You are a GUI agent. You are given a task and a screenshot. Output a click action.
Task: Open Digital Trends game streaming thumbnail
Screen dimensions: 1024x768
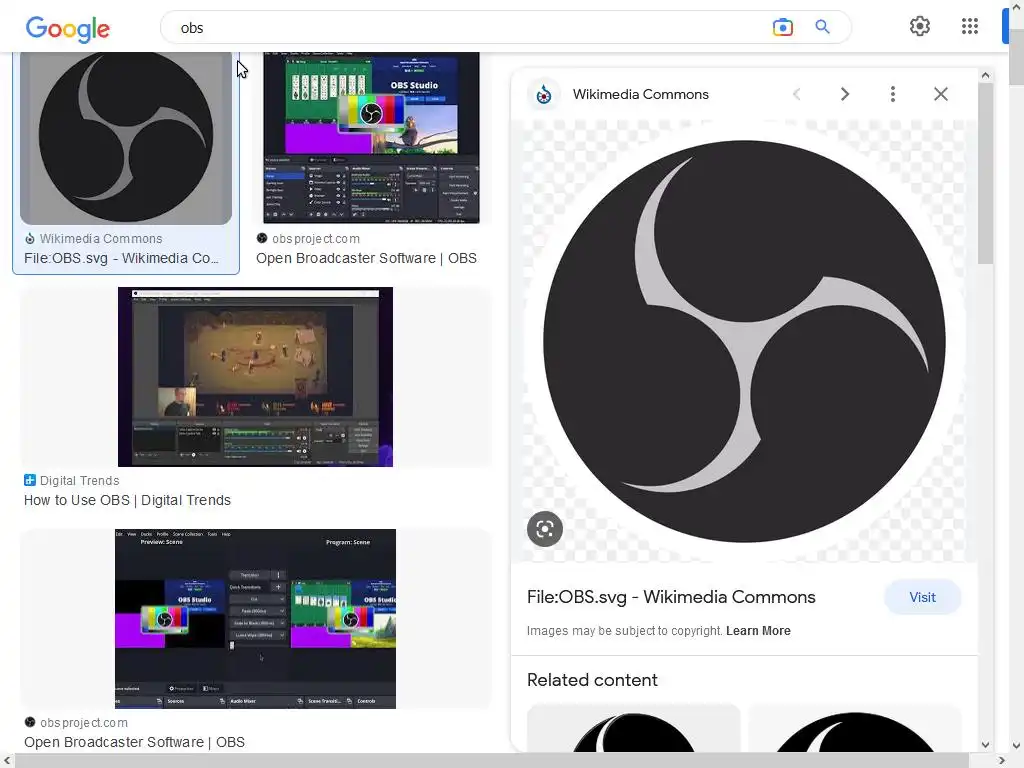255,377
